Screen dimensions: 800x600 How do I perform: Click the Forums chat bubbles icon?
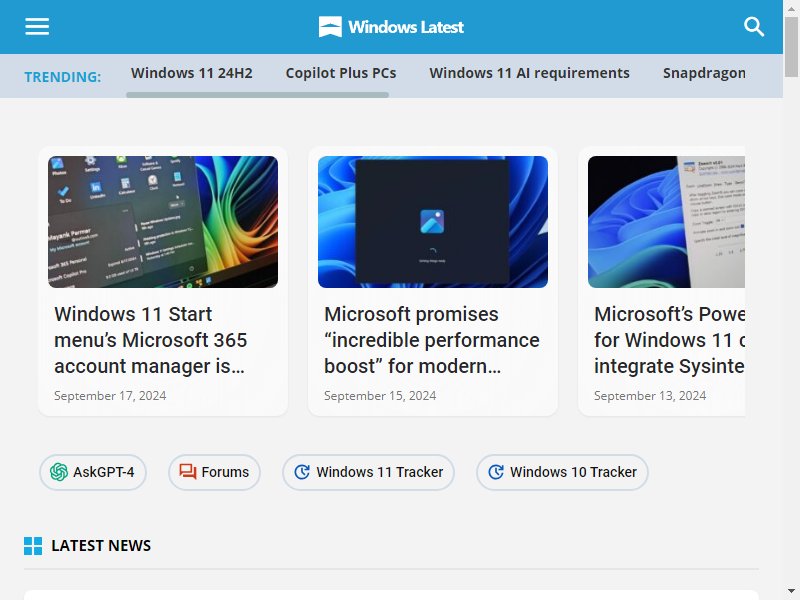click(187, 472)
